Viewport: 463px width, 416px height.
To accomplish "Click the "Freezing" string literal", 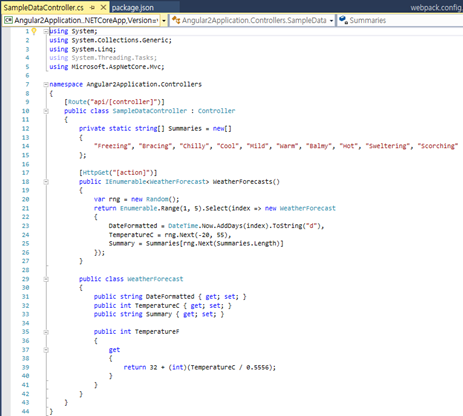I will (x=112, y=146).
